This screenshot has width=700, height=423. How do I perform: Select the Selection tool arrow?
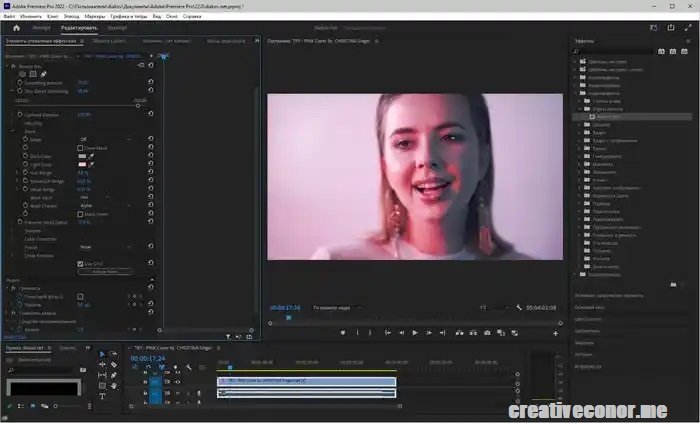coord(102,354)
